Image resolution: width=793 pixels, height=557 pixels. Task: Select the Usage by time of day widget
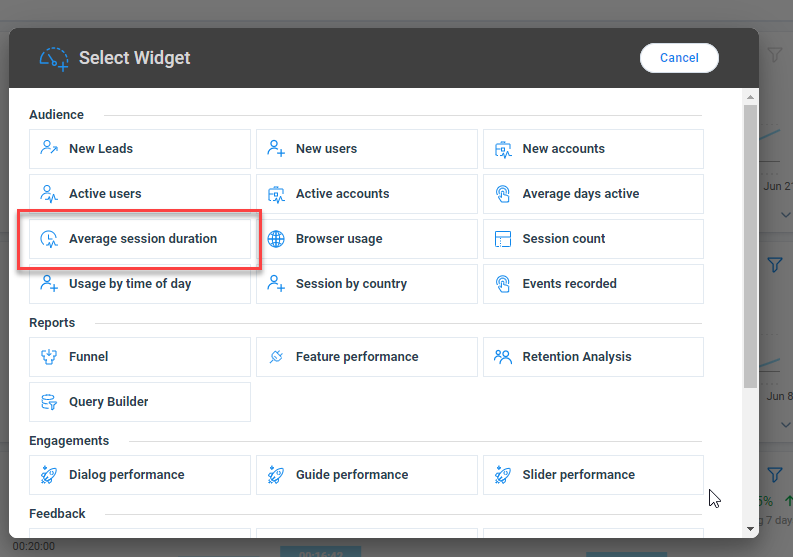click(140, 284)
